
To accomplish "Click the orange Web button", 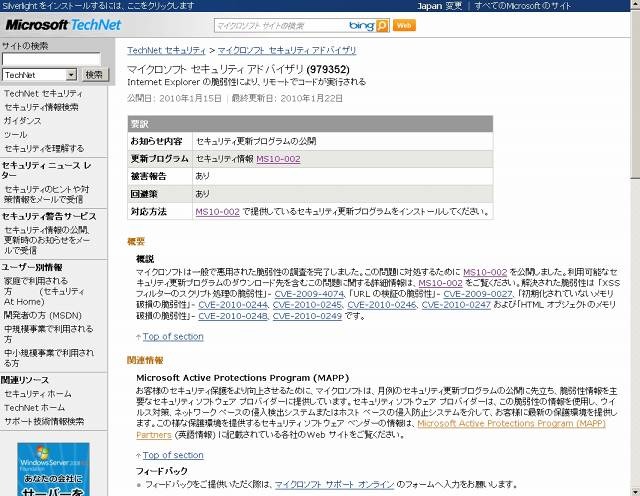I will (404, 25).
